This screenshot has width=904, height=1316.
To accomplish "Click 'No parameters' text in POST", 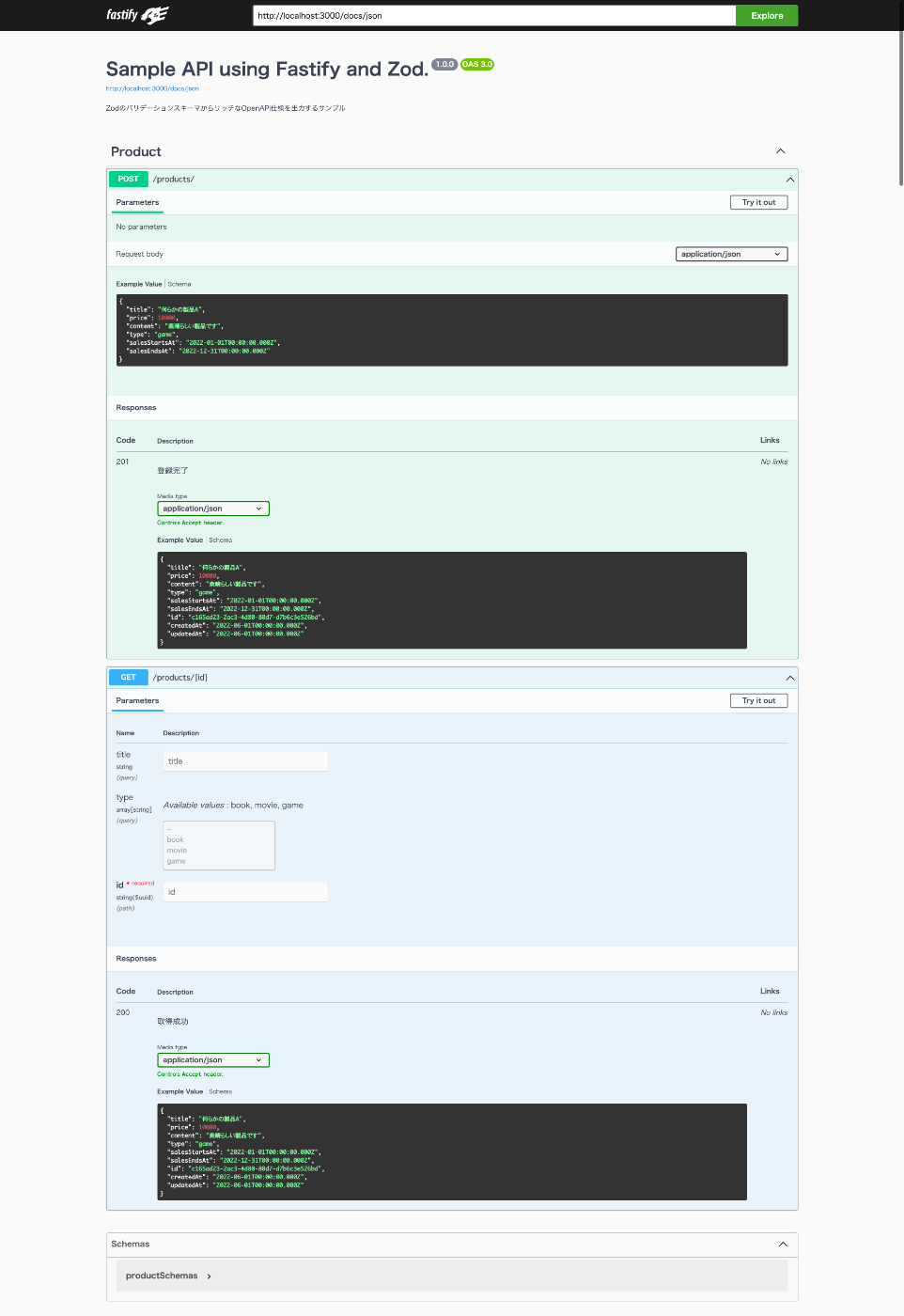I will tap(141, 227).
